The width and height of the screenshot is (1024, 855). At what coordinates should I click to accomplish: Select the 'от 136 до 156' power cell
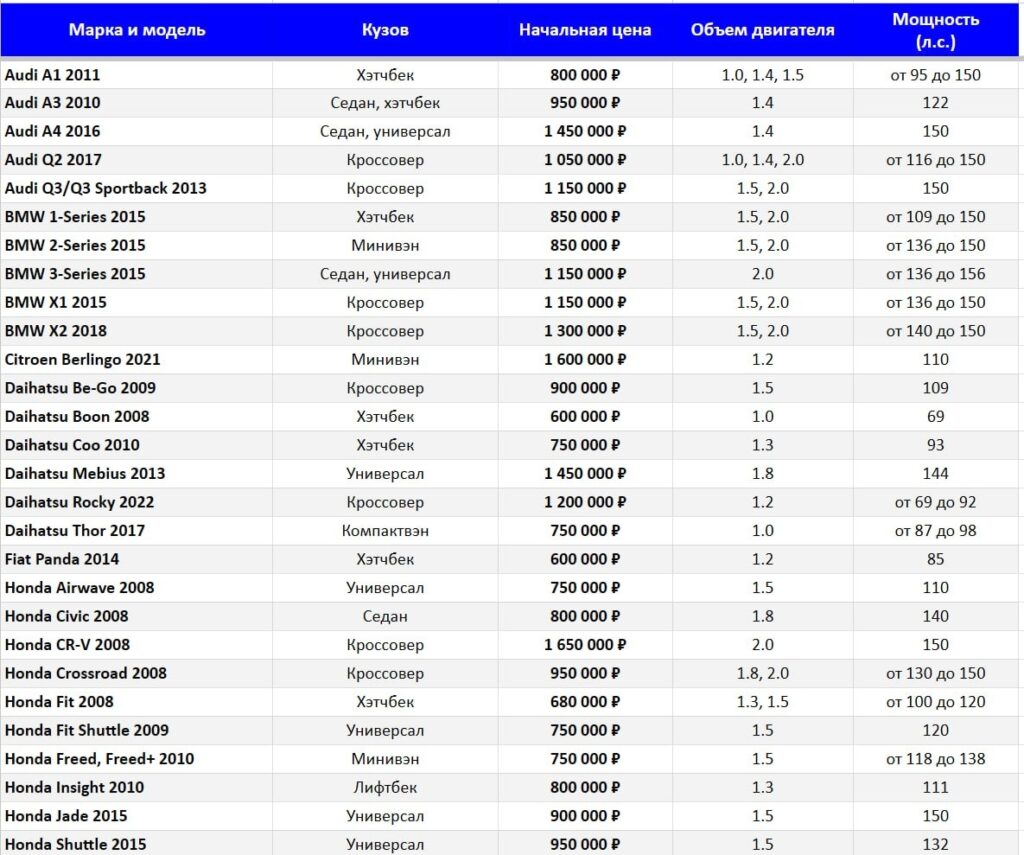[x=936, y=274]
